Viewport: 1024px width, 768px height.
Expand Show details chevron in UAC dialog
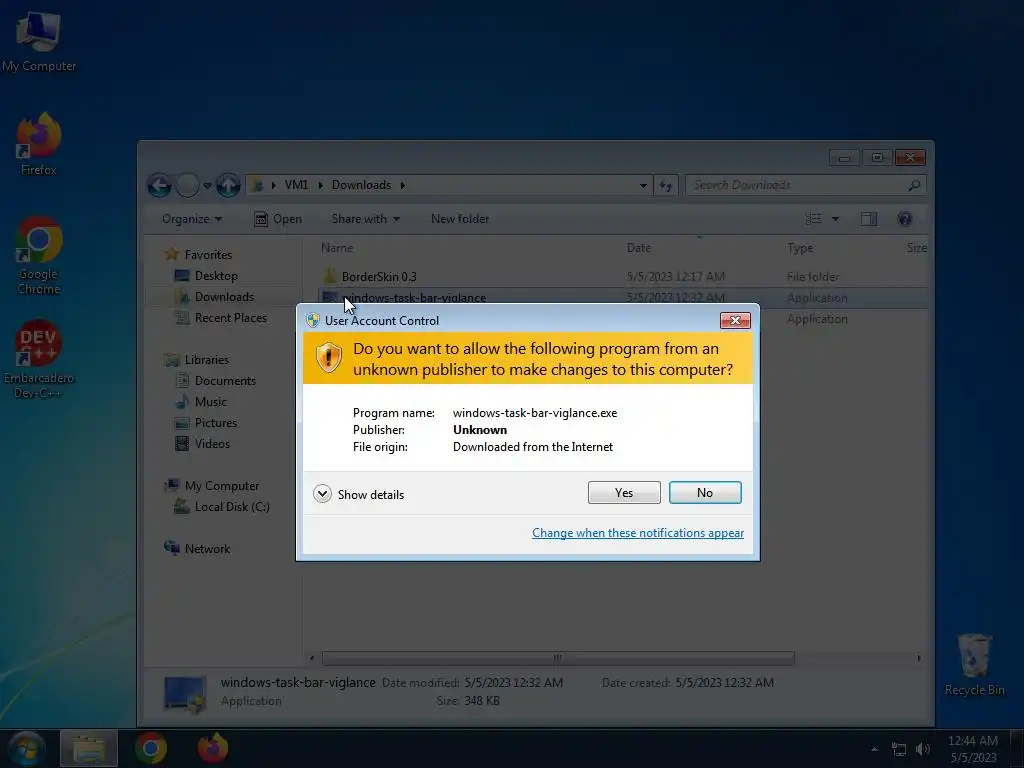click(322, 494)
